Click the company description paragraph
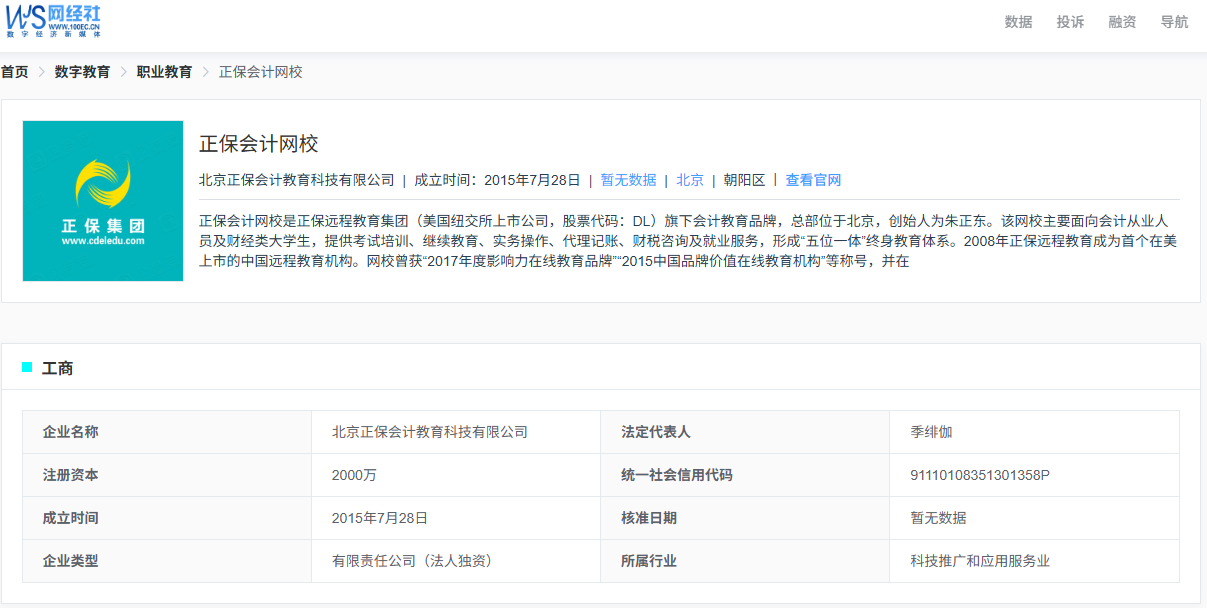The width and height of the screenshot is (1207, 608). [x=689, y=241]
